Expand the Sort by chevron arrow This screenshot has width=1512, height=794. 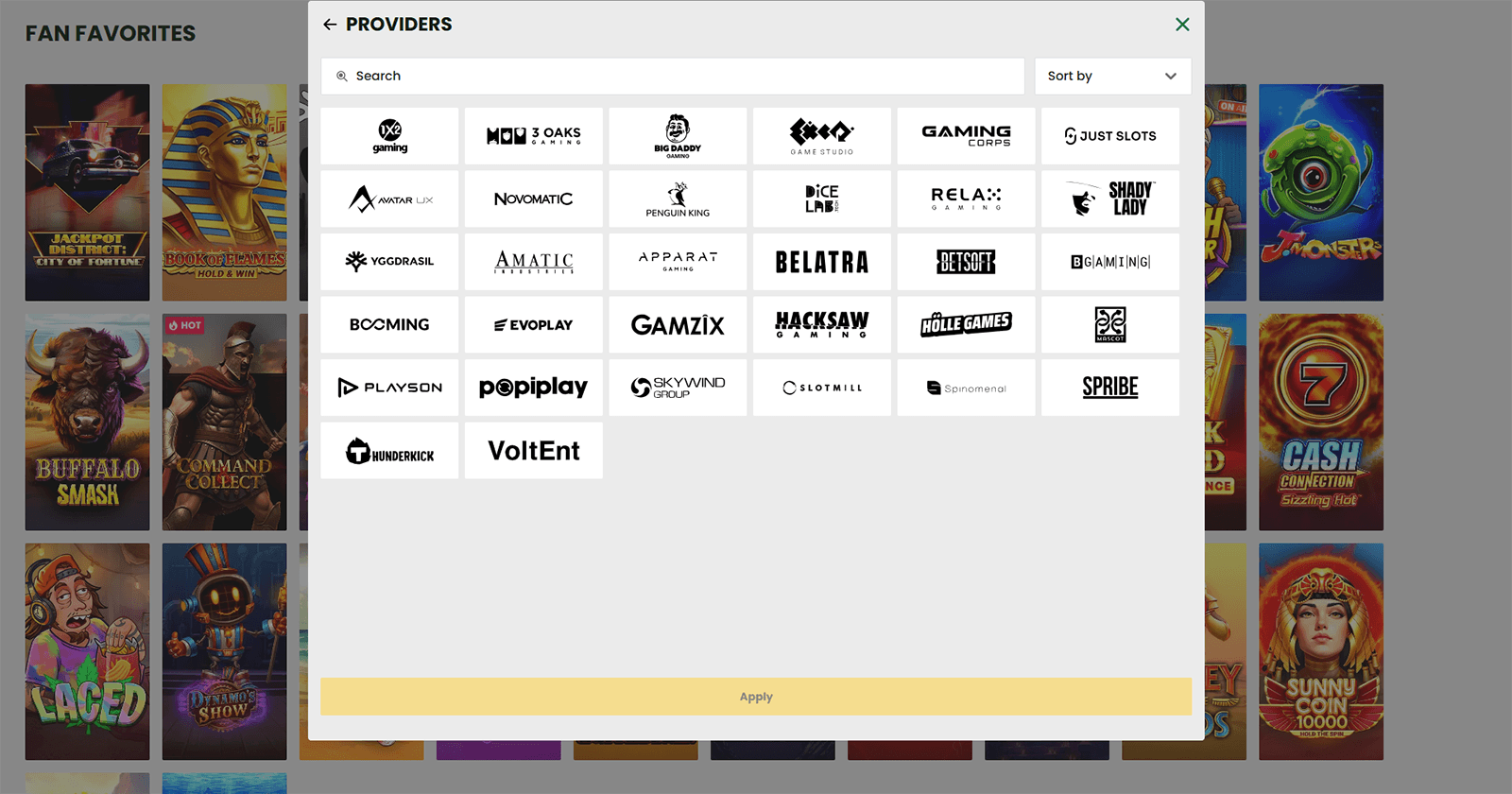1171,76
